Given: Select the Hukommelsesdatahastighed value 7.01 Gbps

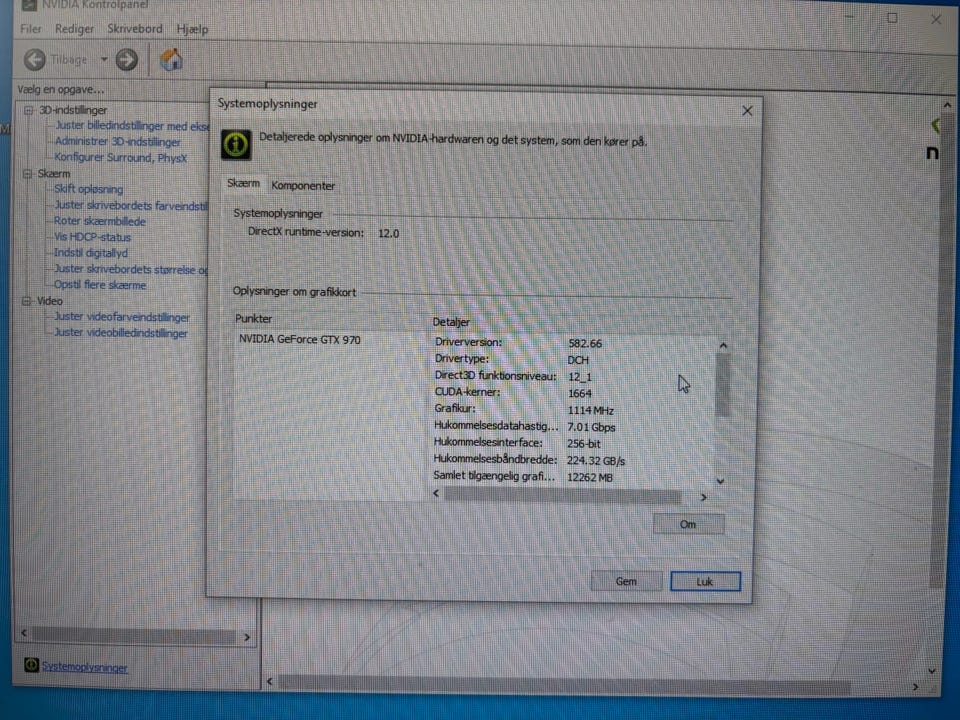Looking at the screenshot, I should click(591, 427).
